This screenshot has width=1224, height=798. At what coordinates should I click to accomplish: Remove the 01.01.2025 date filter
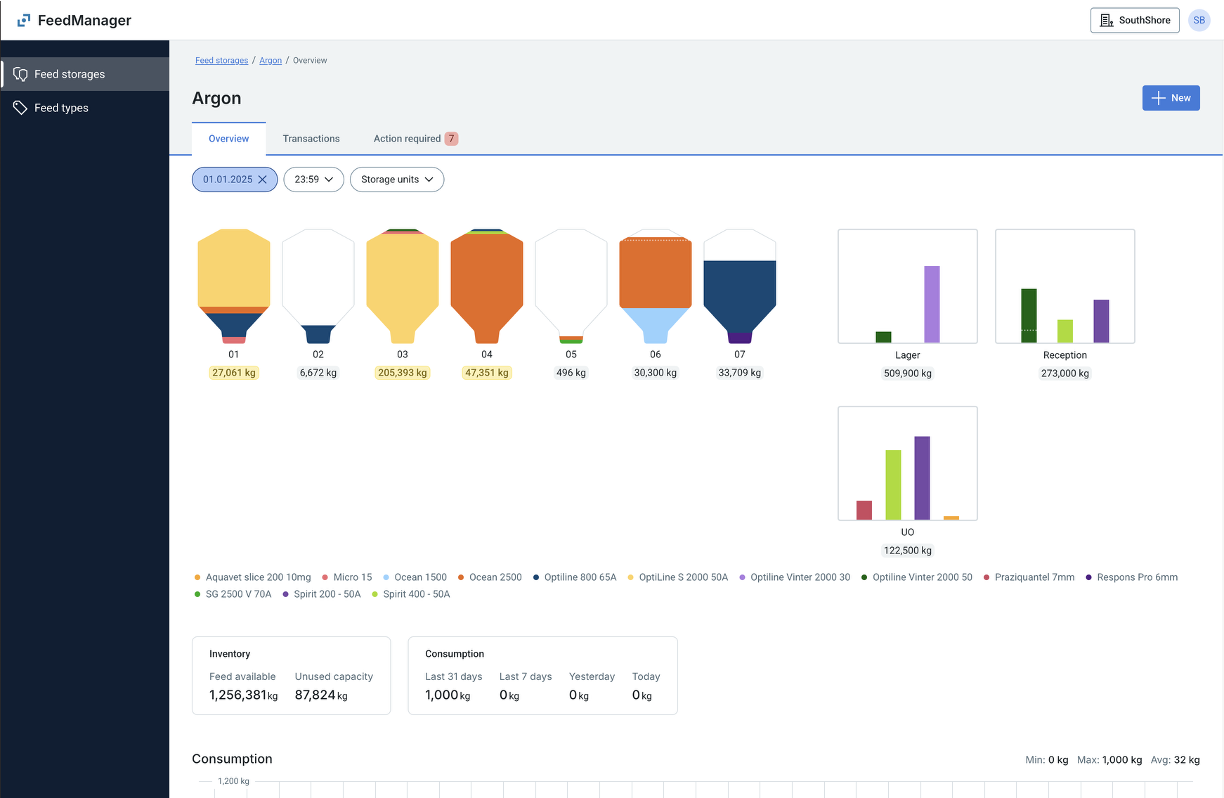click(x=262, y=179)
